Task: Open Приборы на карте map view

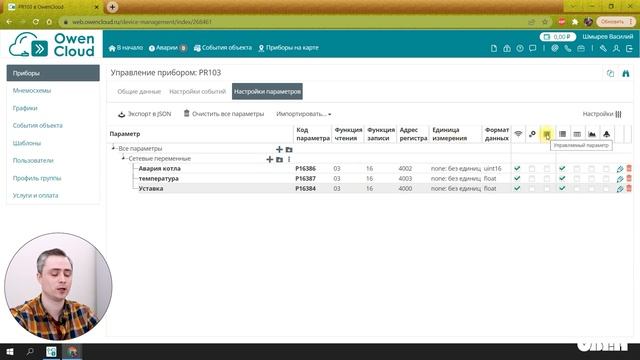Action: click(288, 48)
